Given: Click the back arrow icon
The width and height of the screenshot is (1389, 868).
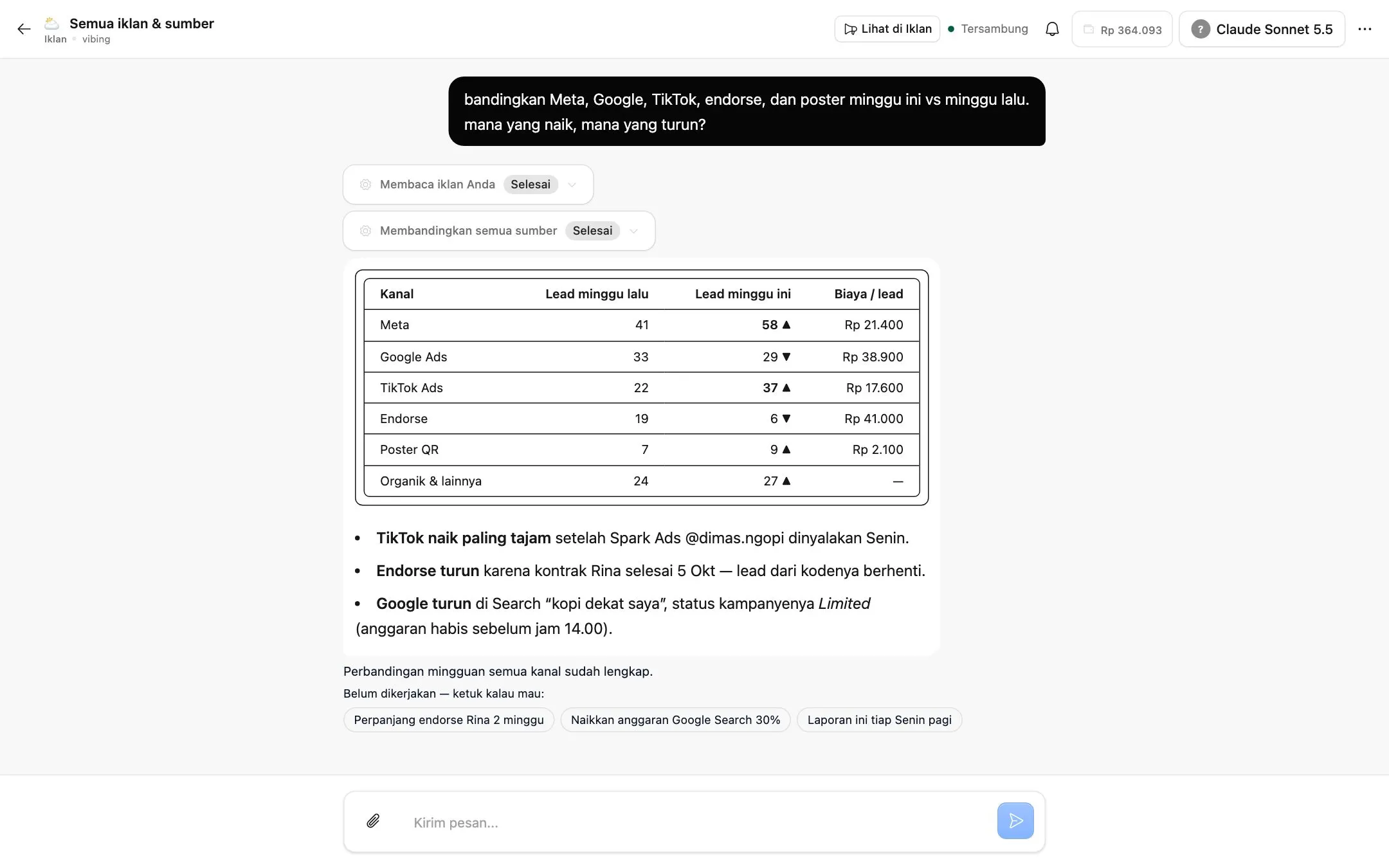Looking at the screenshot, I should tap(24, 29).
